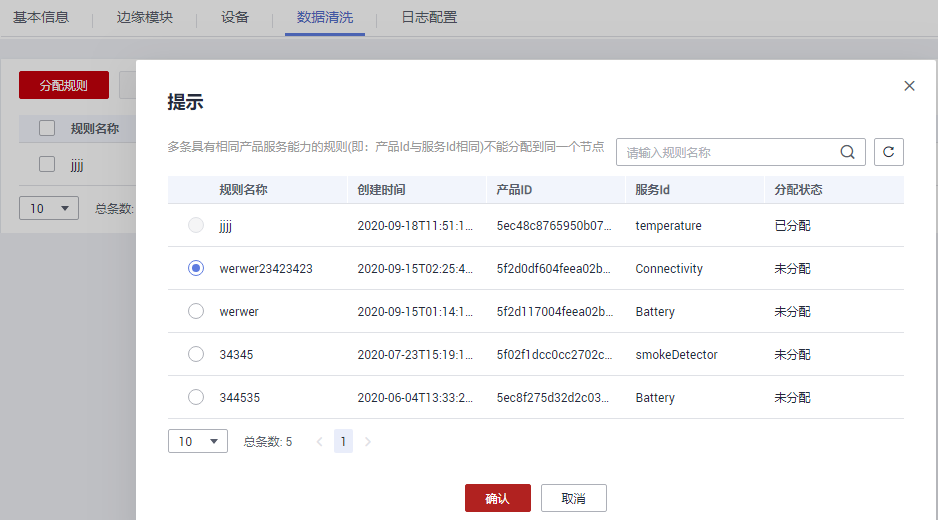Screen dimensions: 938x520
Task: Check the jjjj row checkbox in background table
Action: [47, 164]
